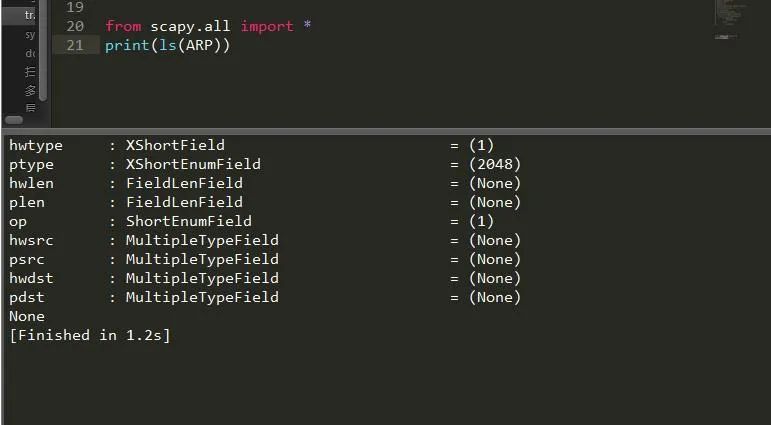Viewport: 771px width, 425px height.
Task: Click the sidebar vertical scrollbar thumb
Action: [x=44, y=49]
